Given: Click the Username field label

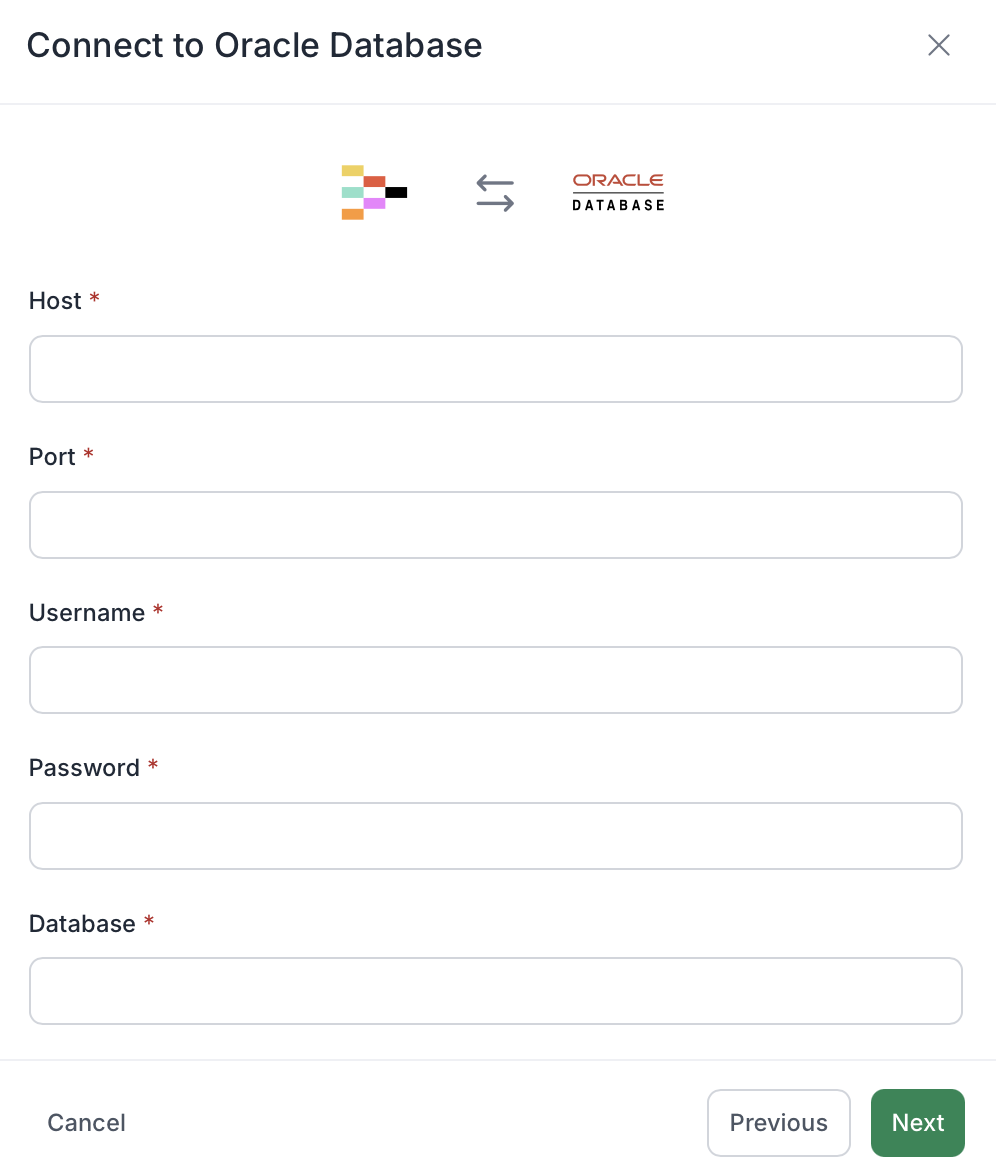Looking at the screenshot, I should (87, 612).
